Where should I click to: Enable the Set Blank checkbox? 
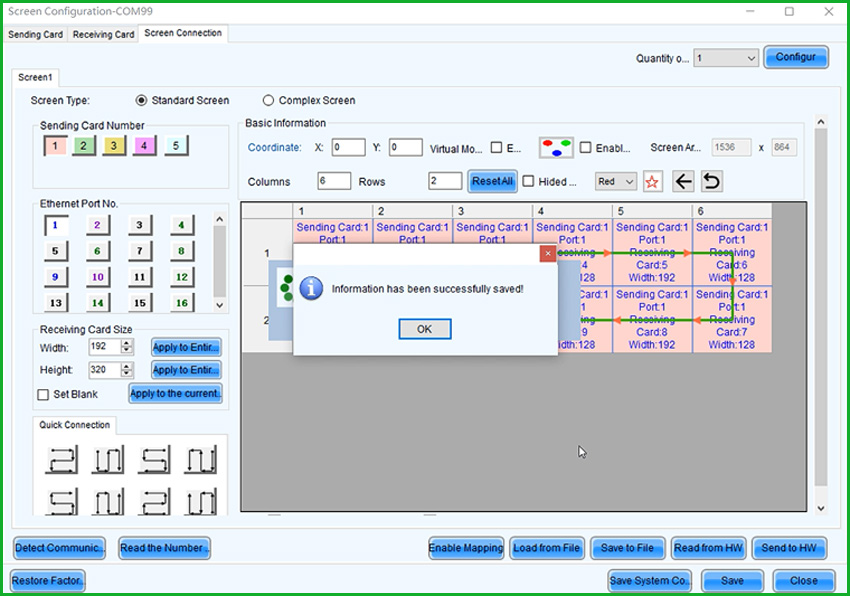42,394
